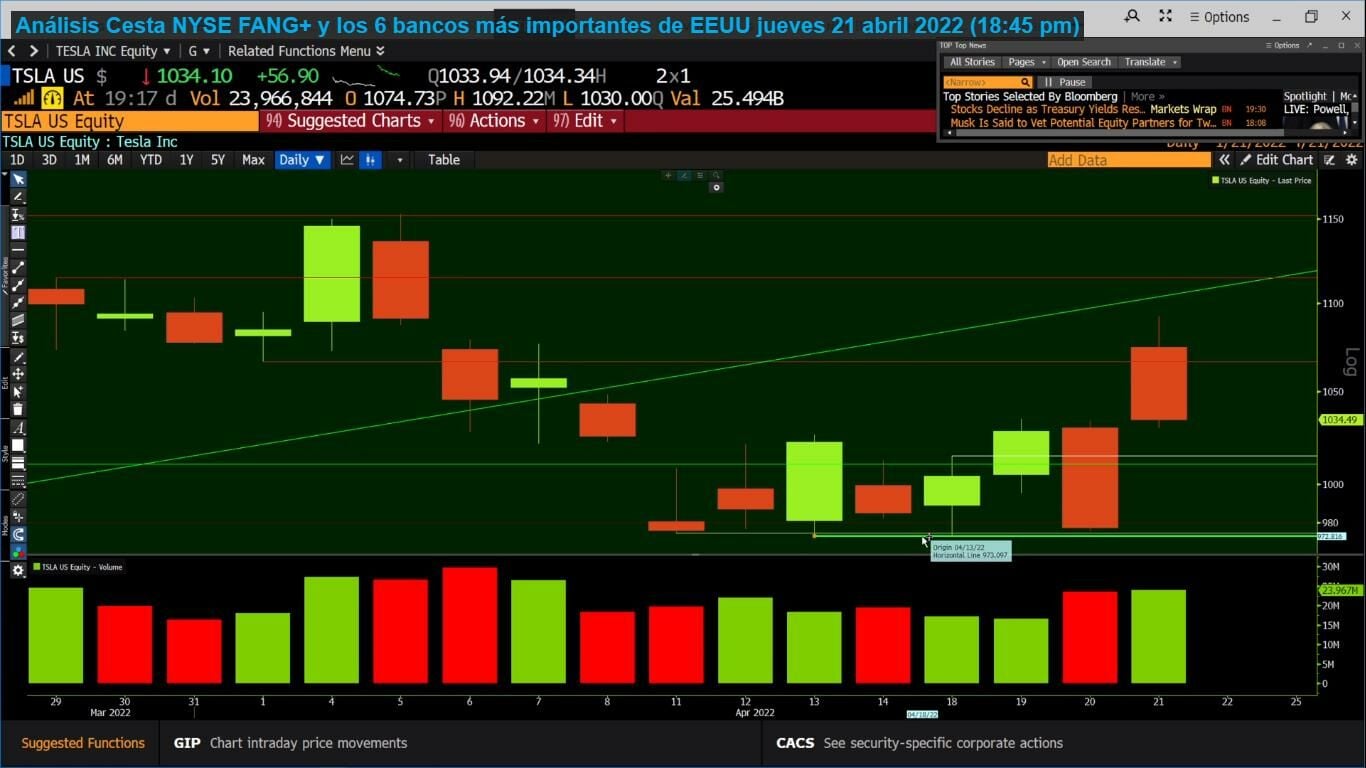
Task: Open GIP chart intraday price movements
Action: [x=290, y=743]
